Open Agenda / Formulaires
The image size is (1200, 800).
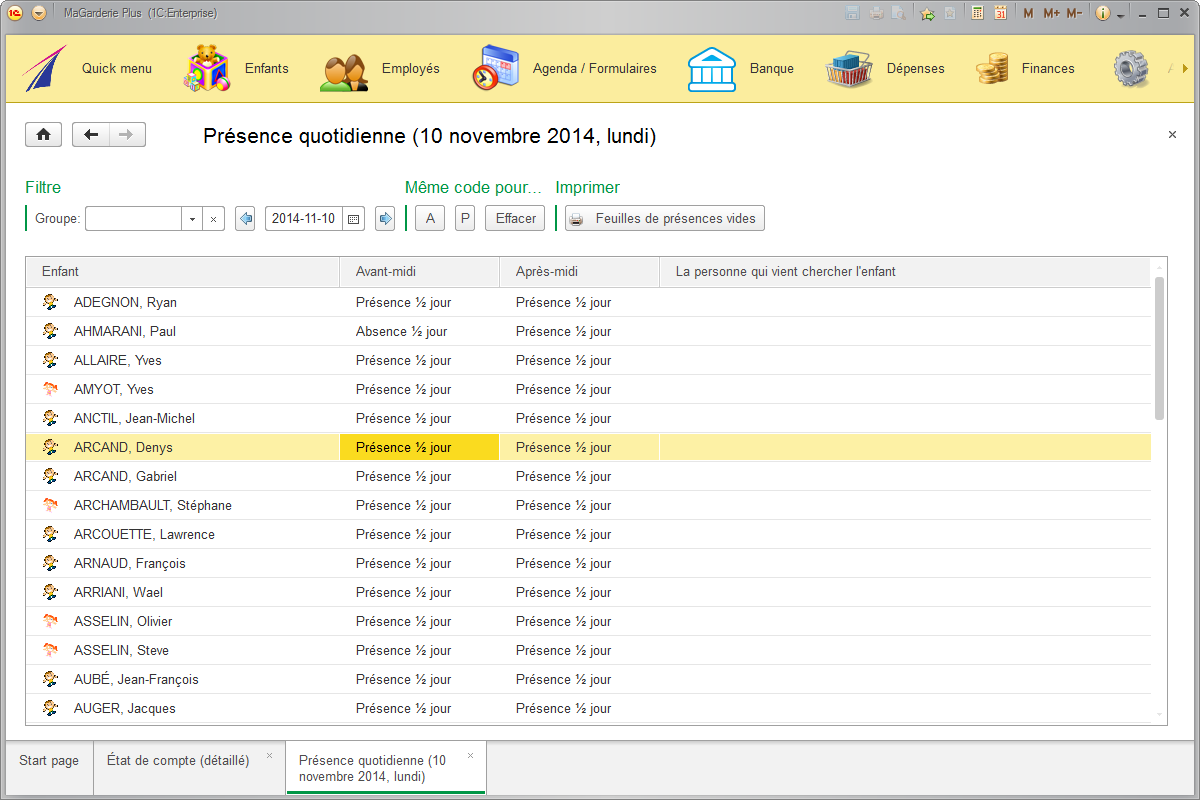pyautogui.click(x=594, y=68)
